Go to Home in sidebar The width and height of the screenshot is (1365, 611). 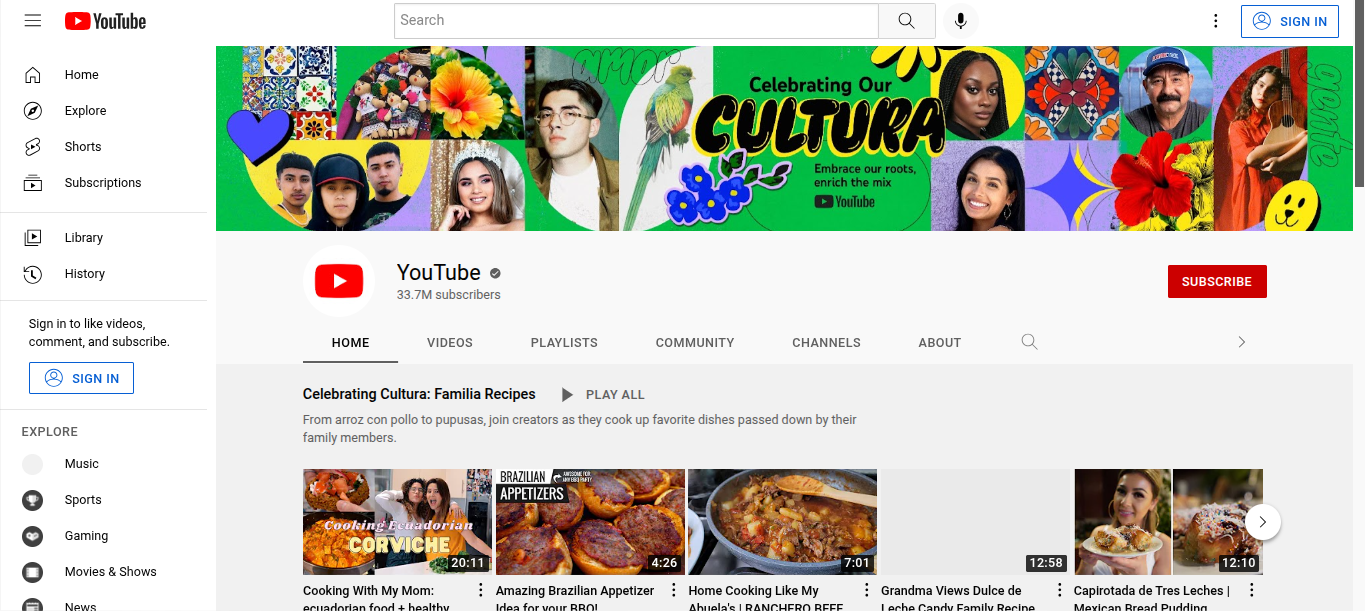pos(104,75)
